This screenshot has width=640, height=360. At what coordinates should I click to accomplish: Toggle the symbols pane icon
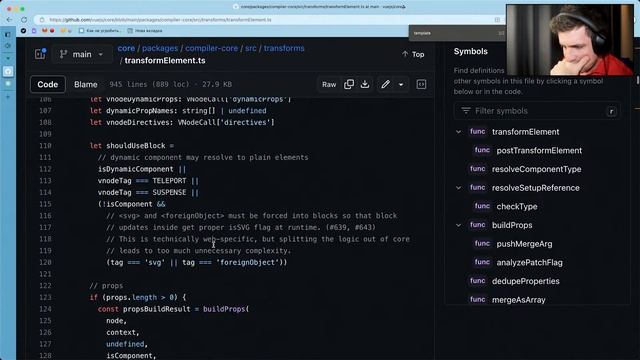[421, 84]
